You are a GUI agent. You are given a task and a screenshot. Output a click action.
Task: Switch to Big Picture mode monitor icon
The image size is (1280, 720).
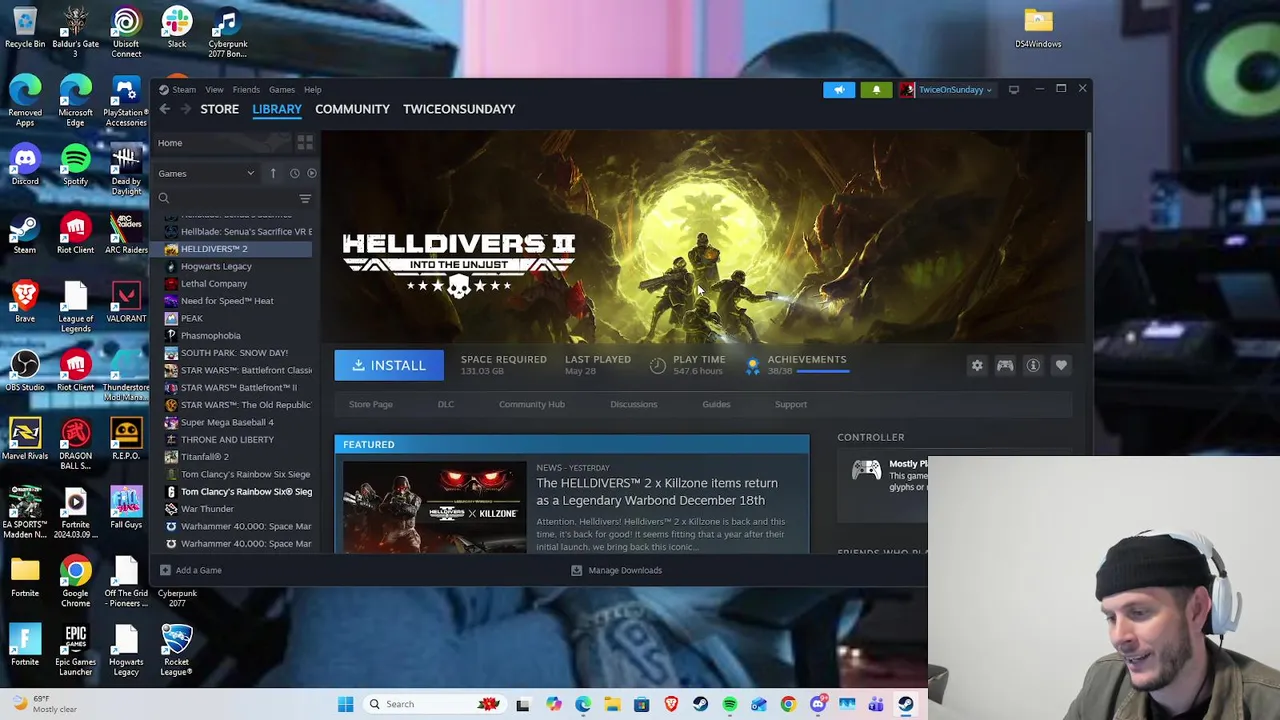1014,90
